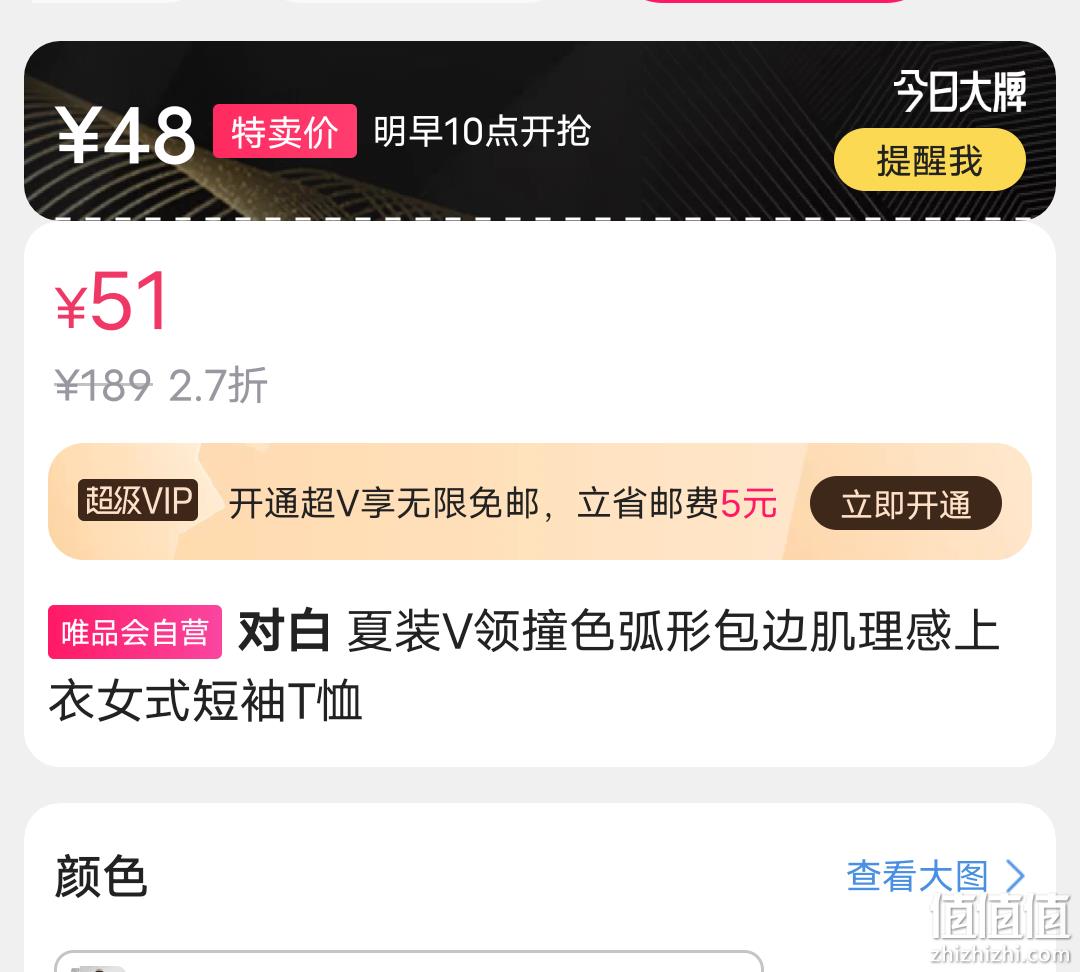Viewport: 1080px width, 972px height.
Task: Click the chevron arrow beside 查看大图
Action: 1015,876
